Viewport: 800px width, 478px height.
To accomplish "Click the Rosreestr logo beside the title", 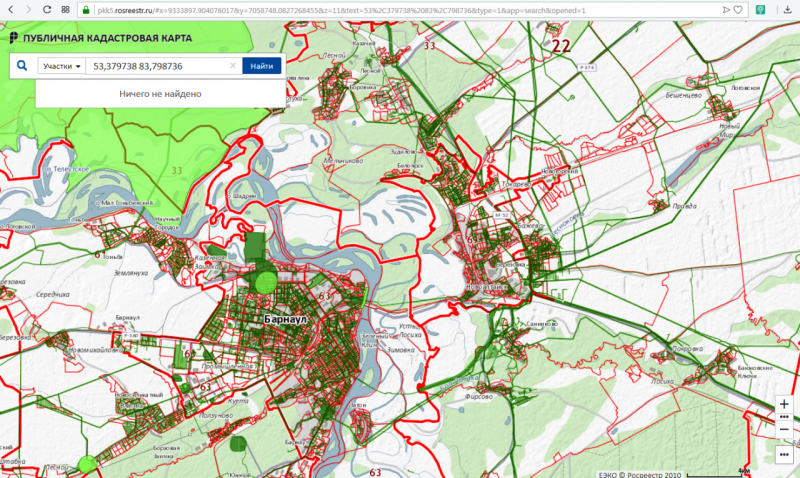I will click(x=14, y=38).
